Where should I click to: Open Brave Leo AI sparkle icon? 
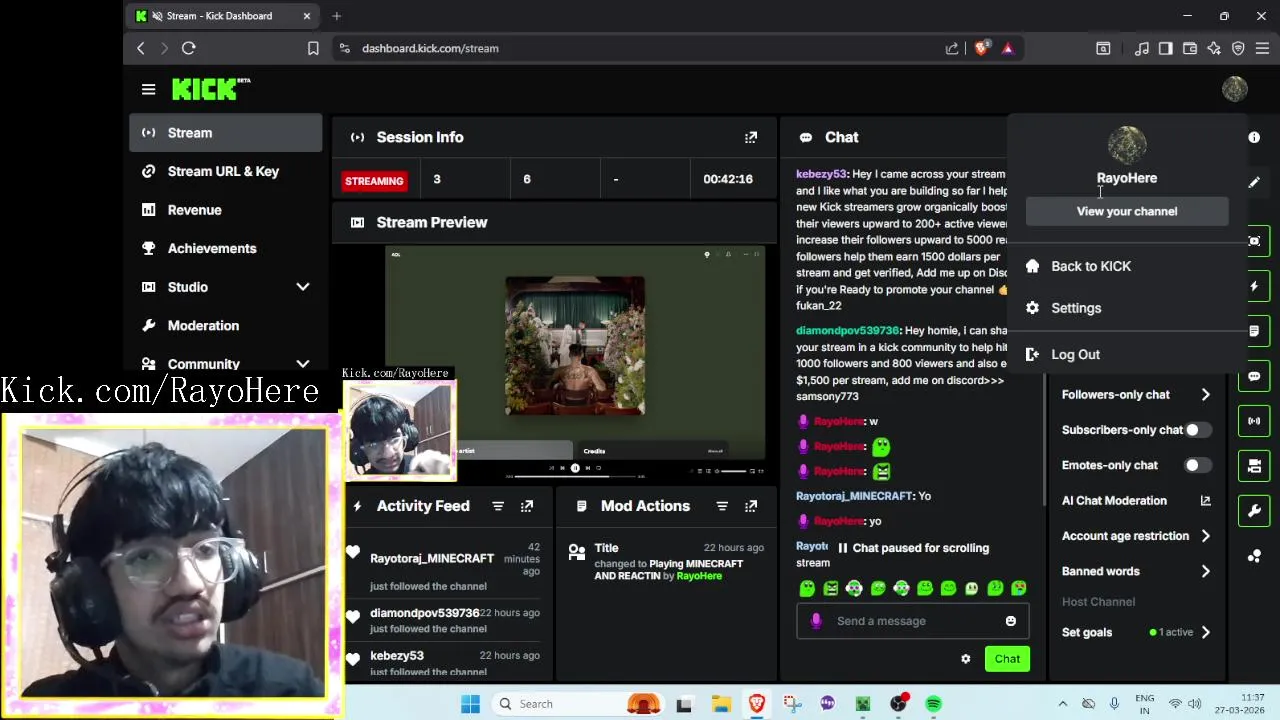(x=1214, y=48)
